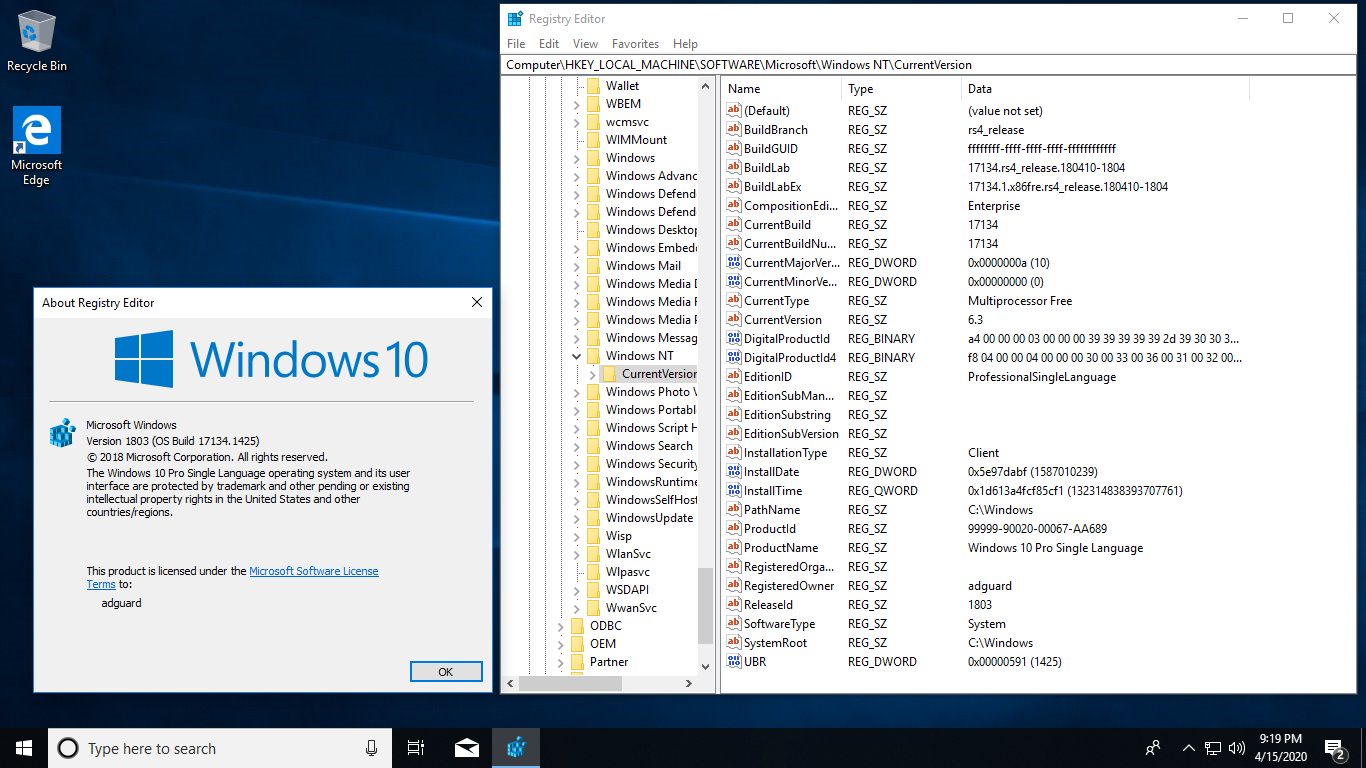1366x768 pixels.
Task: Expand the WindowsUpdate tree node
Action: 576,518
